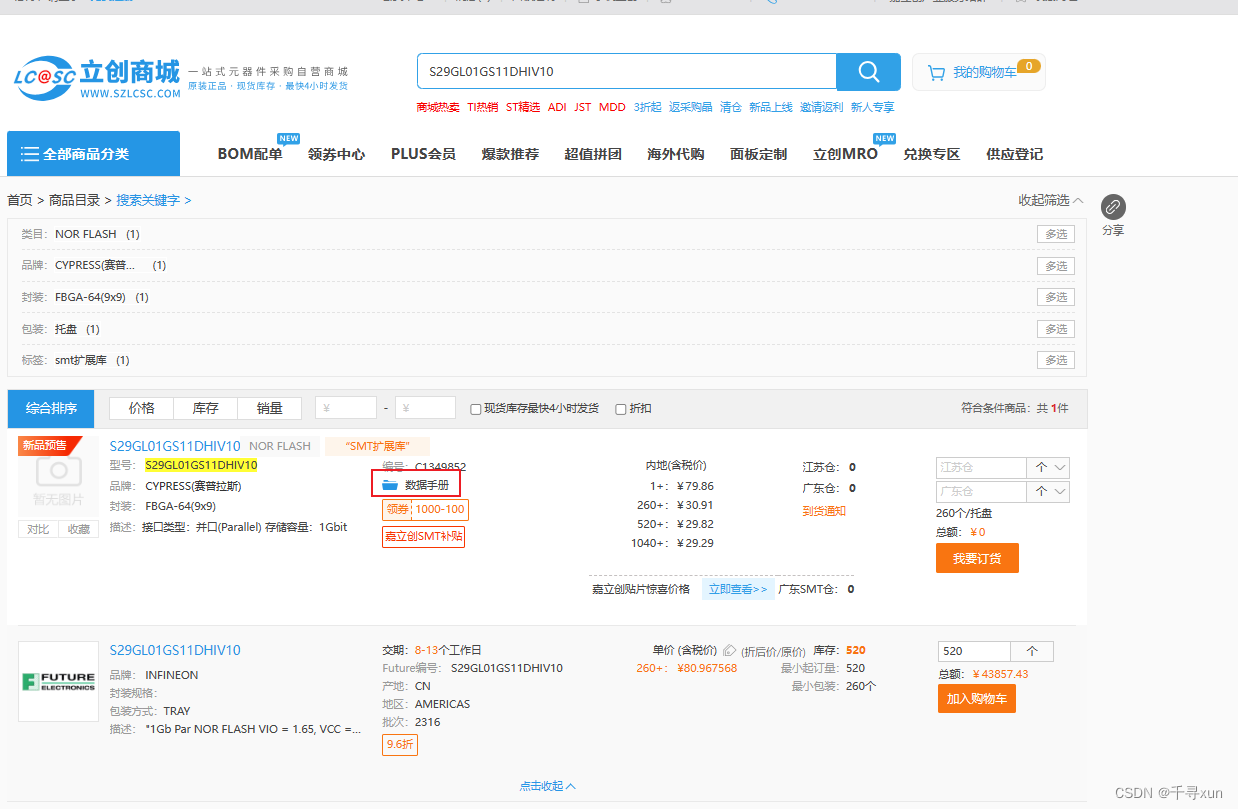Click the 新人专享 link

click(x=872, y=107)
